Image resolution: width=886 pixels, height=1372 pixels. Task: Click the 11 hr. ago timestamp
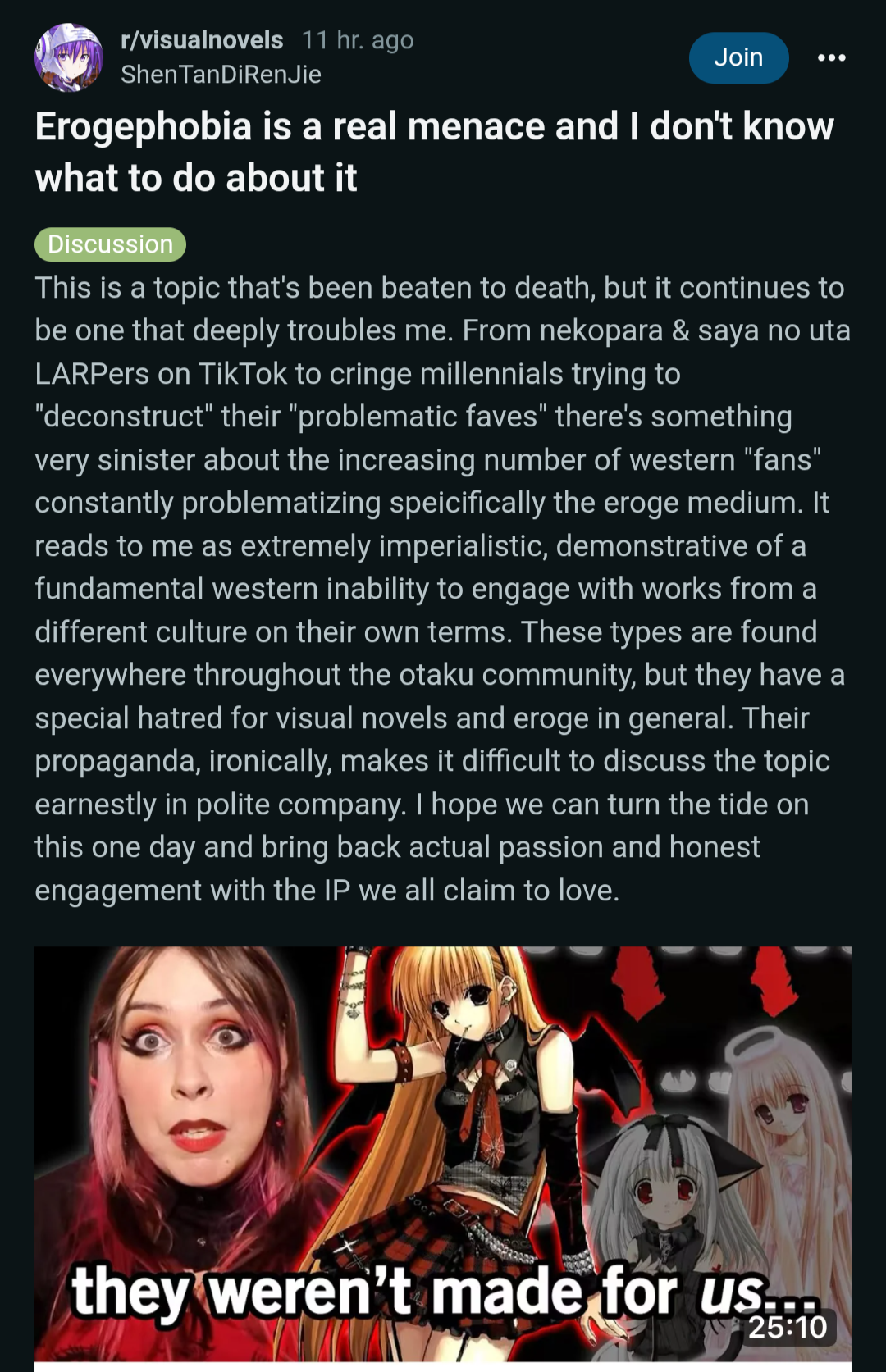358,40
